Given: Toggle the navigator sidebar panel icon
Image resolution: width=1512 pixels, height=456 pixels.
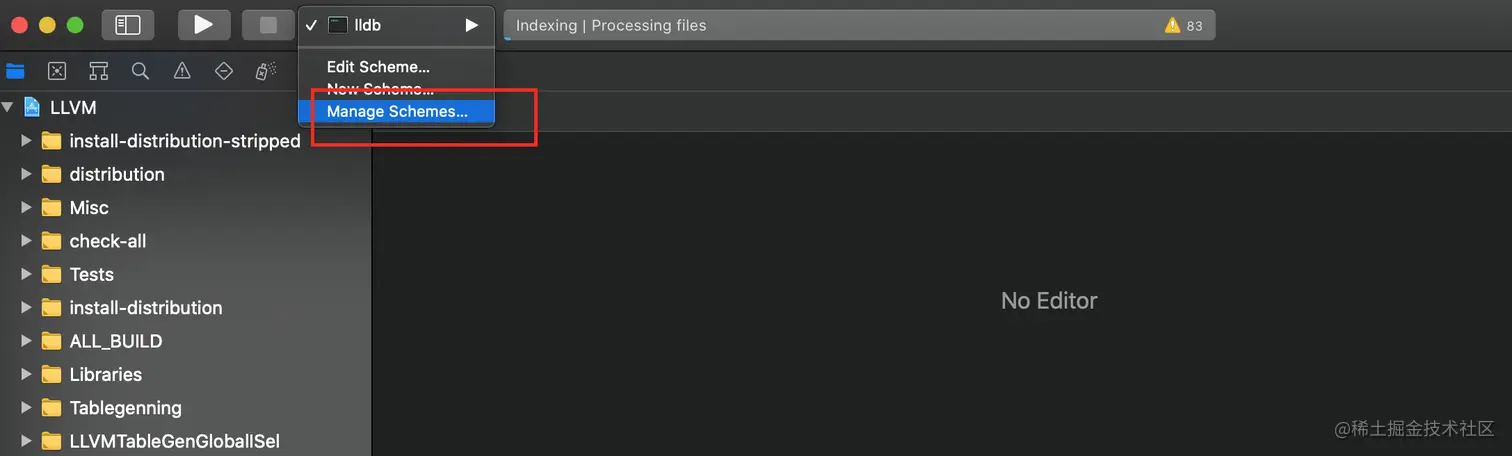Looking at the screenshot, I should 128,25.
